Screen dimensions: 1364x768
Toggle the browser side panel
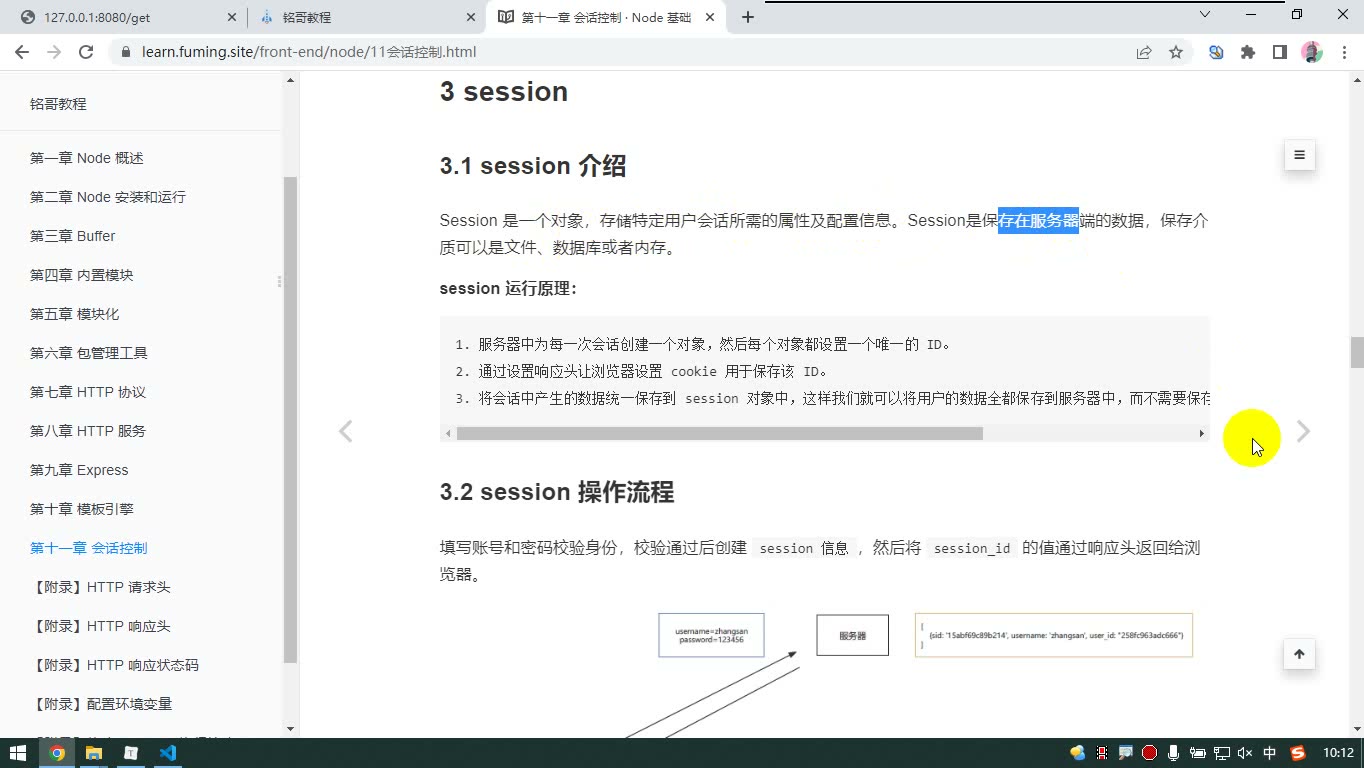[1280, 52]
